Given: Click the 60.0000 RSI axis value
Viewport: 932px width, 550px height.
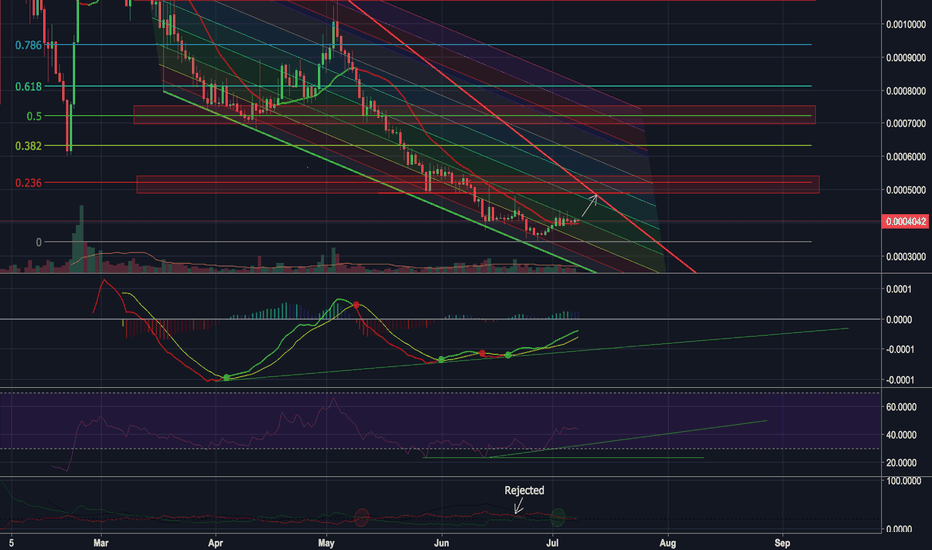Looking at the screenshot, I should (901, 407).
